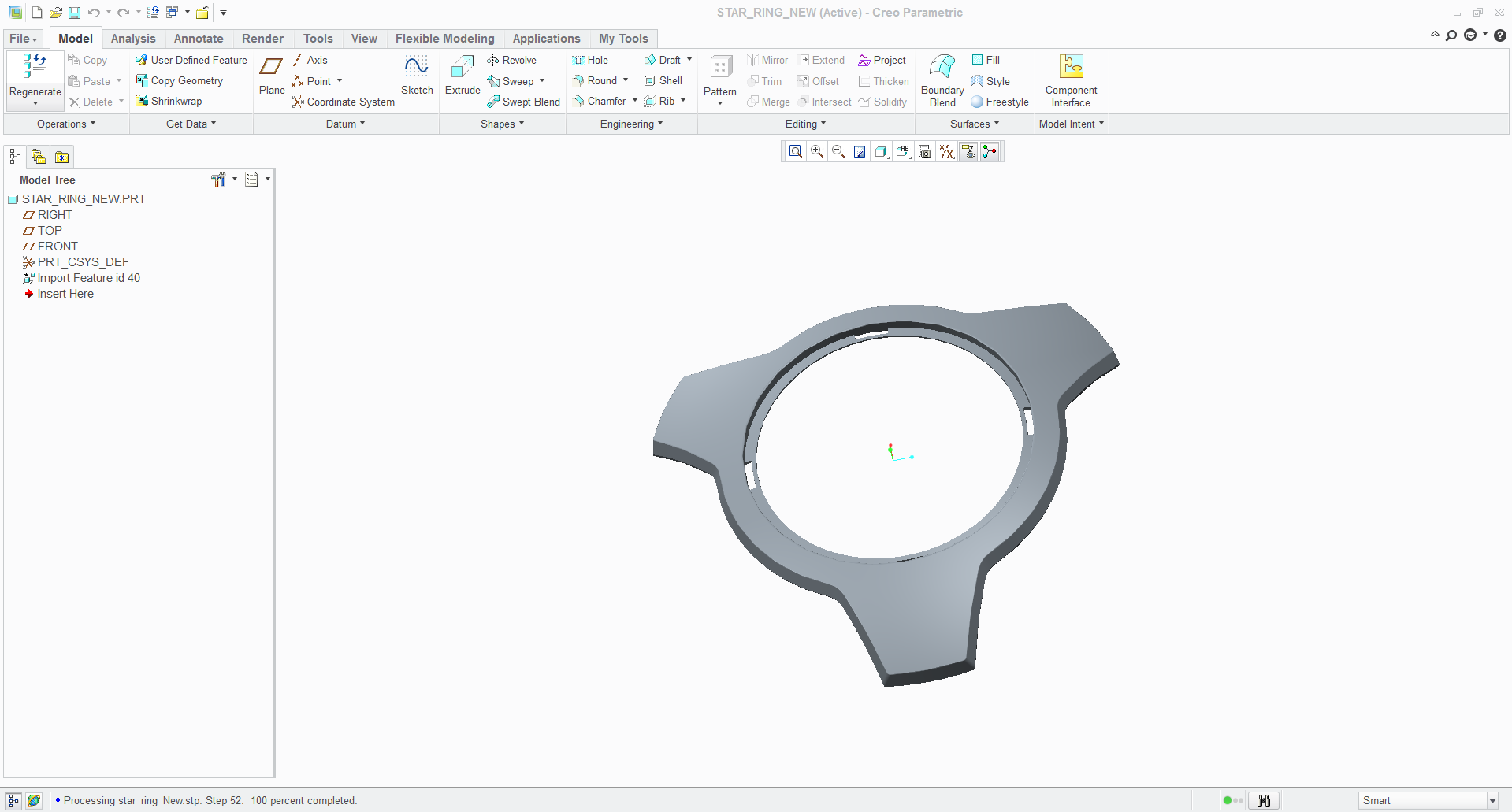Open the view manager icon
The width and height of the screenshot is (1512, 812).
(925, 151)
